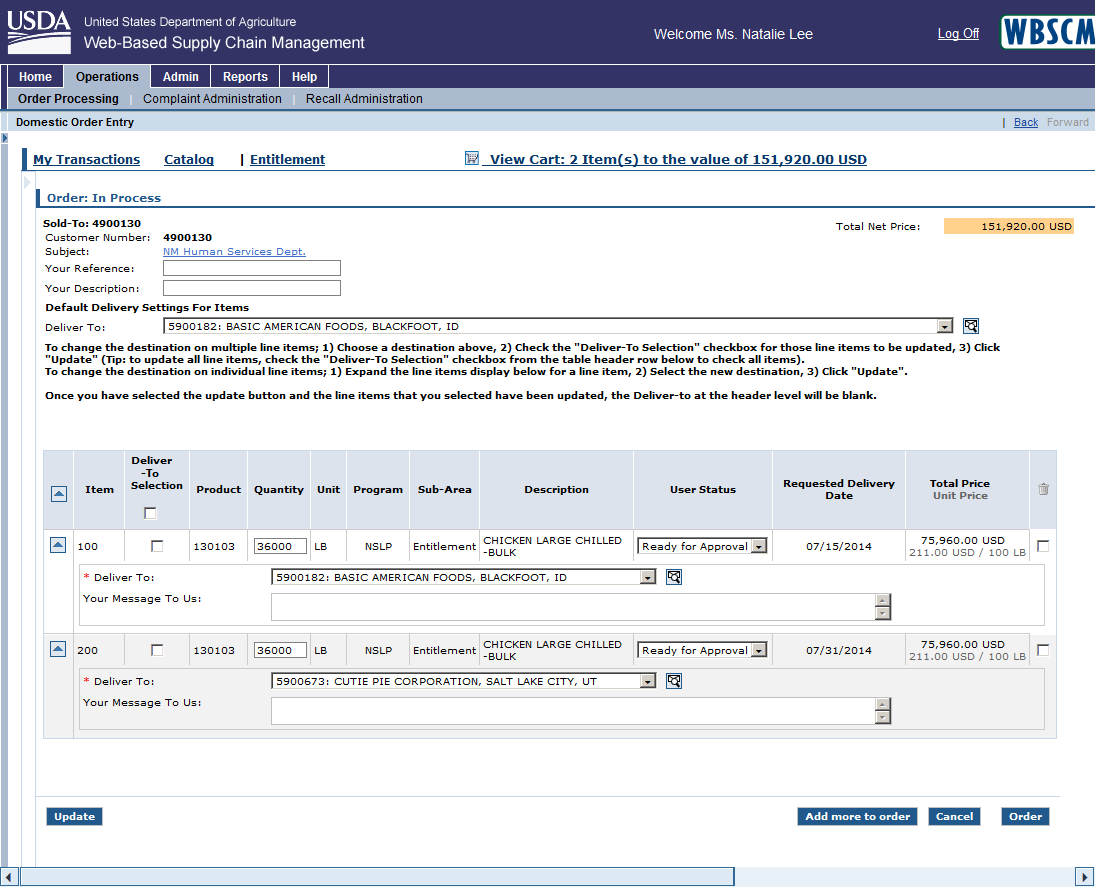Image resolution: width=1095 pixels, height=887 pixels.
Task: Check the header Deliver-To Selection checkbox
Action: point(151,513)
